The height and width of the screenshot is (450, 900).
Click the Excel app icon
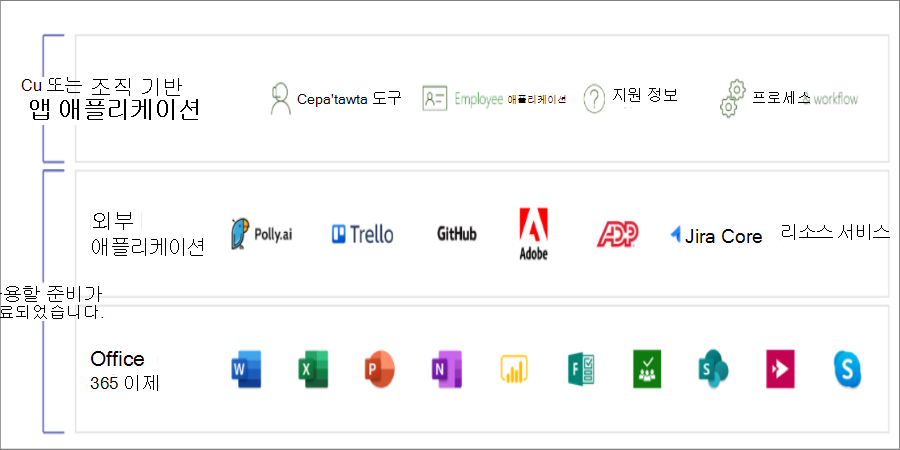(313, 369)
